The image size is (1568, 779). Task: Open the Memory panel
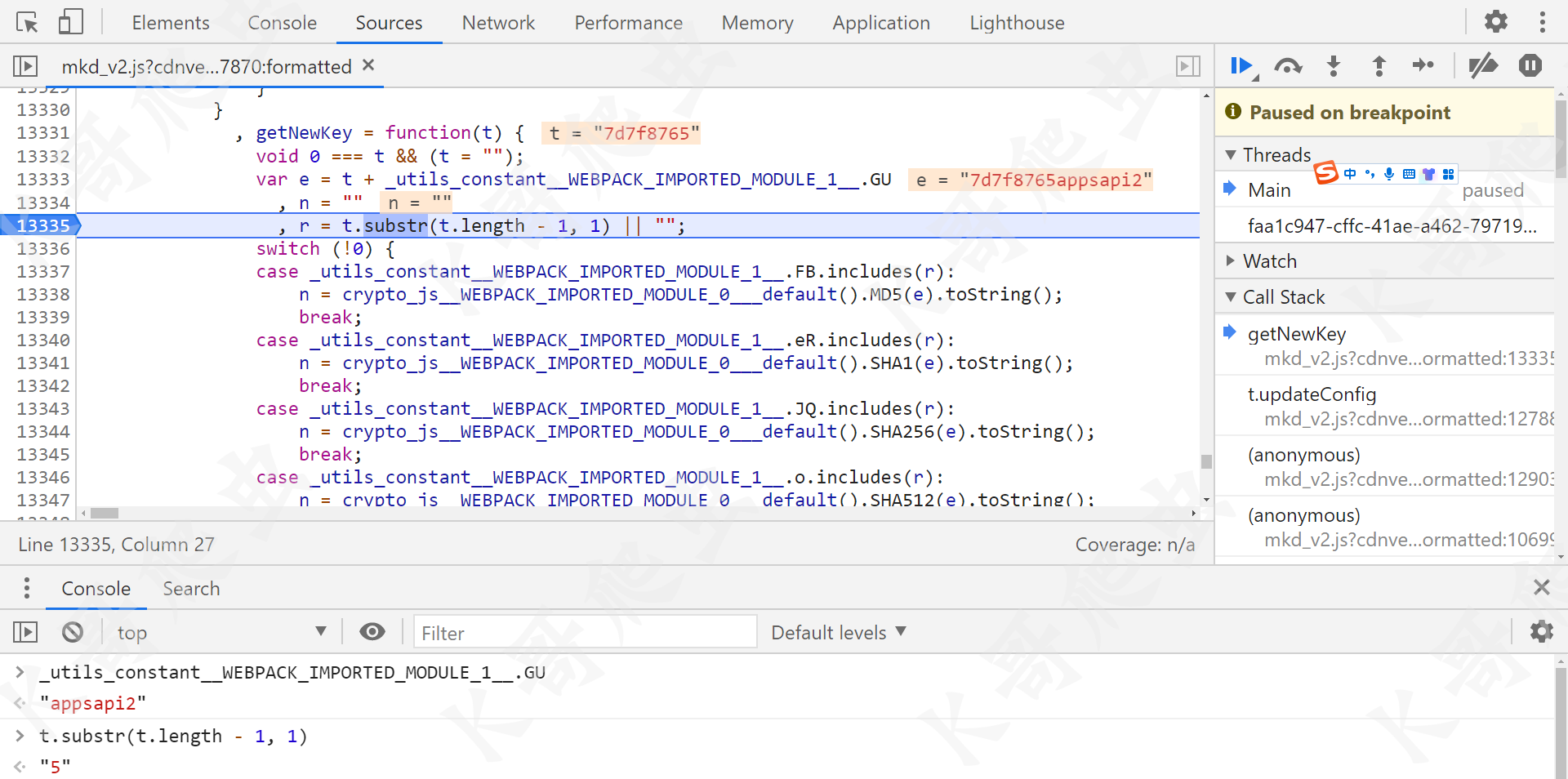(757, 23)
